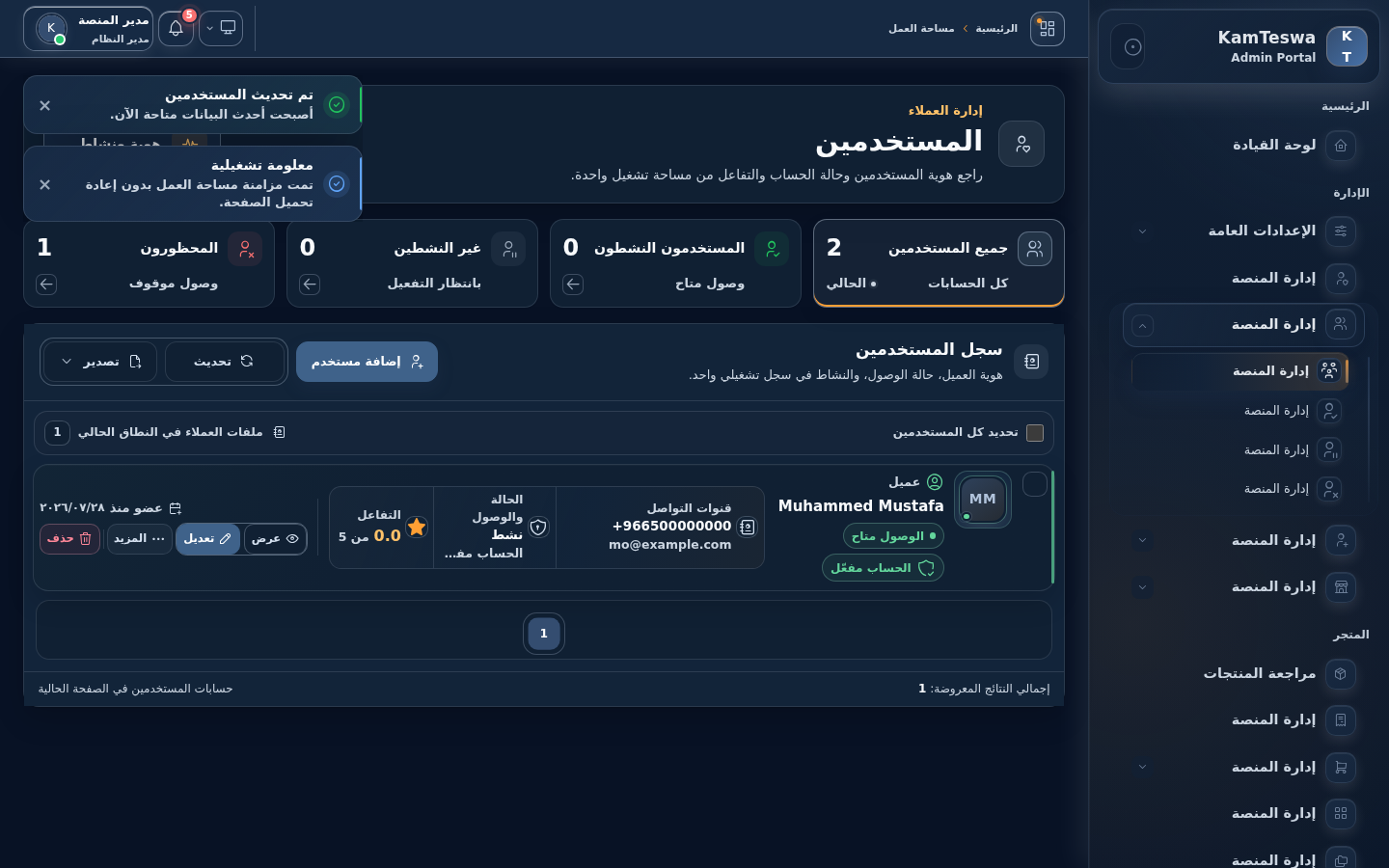Screen dimensions: 1389x868
Task: Click the 0.0 engagement score
Action: (x=387, y=536)
